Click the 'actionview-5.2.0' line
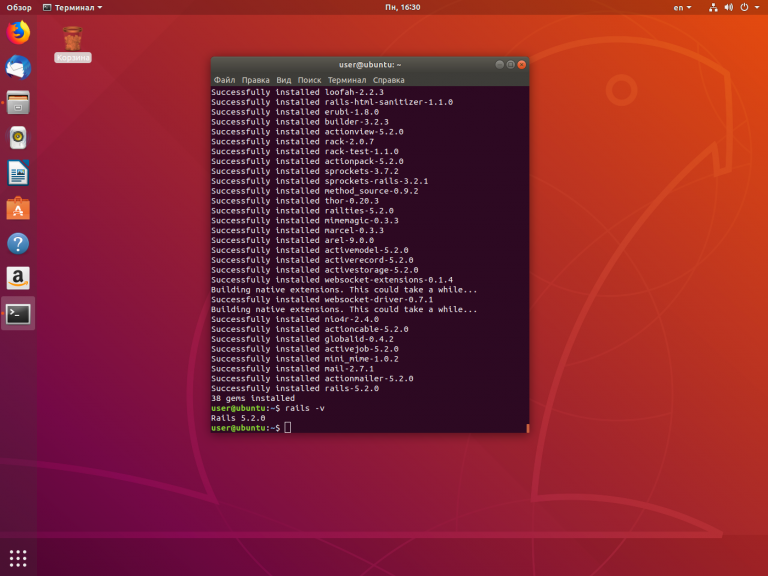768x576 pixels. click(307, 132)
